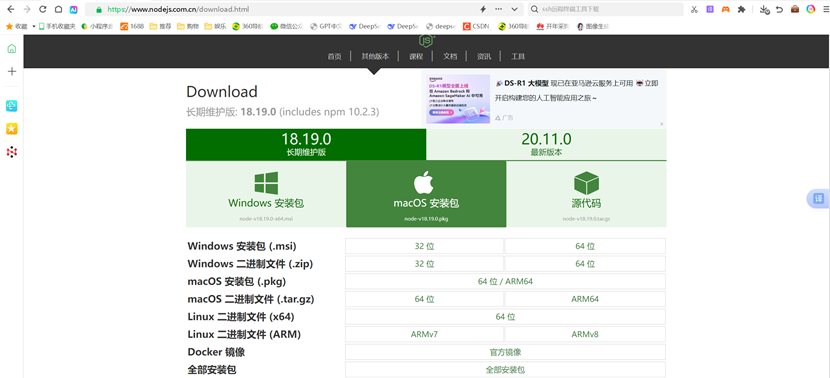This screenshot has width=830, height=378.
Task: Download the Windows 安装包 tile
Action: 266,194
